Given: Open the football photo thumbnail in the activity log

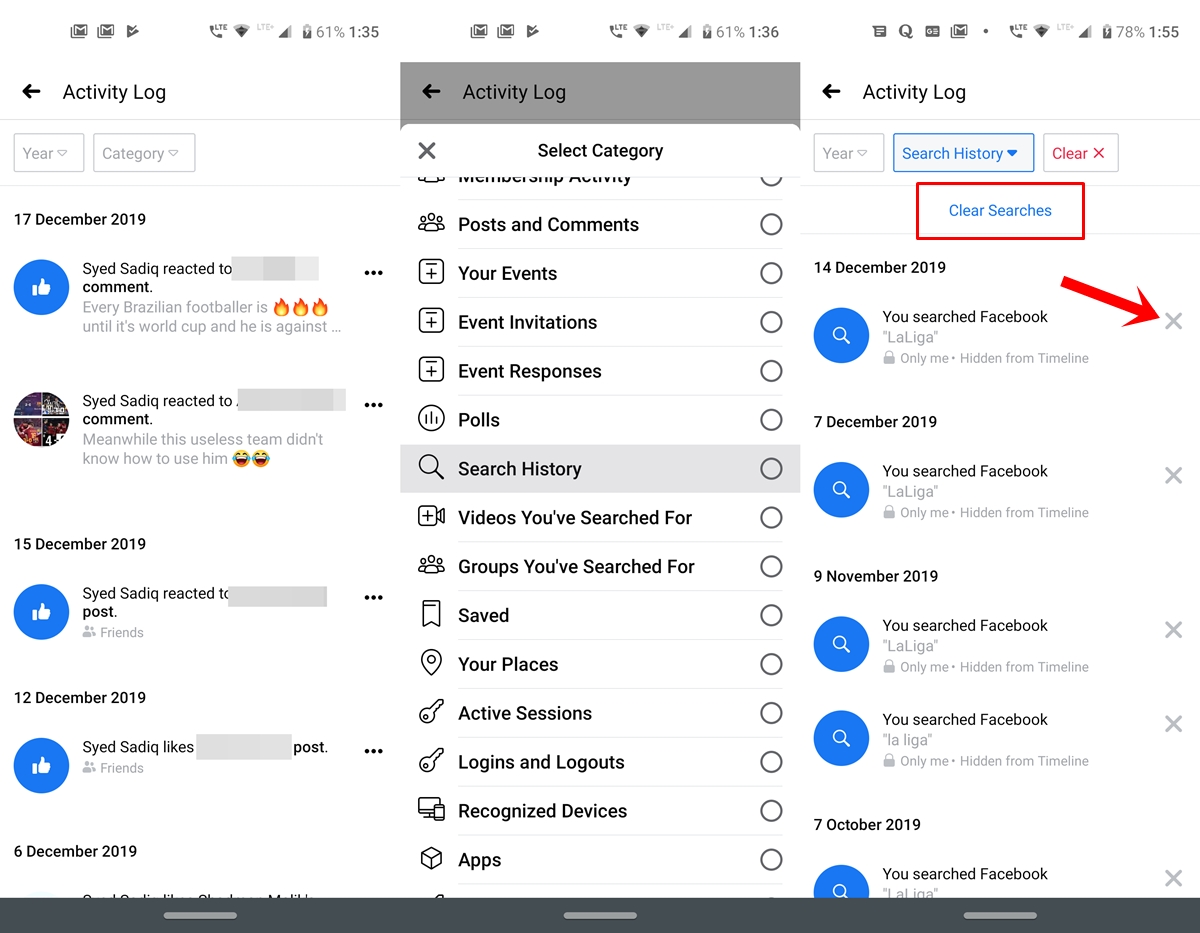Looking at the screenshot, I should (41, 419).
